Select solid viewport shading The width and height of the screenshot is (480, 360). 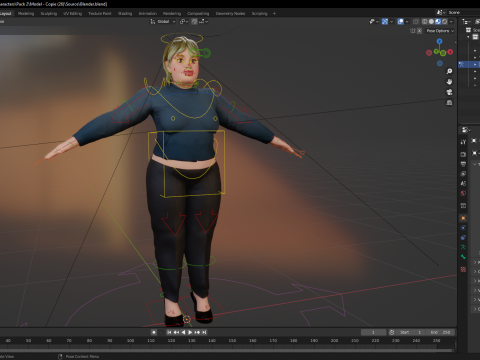431,21
